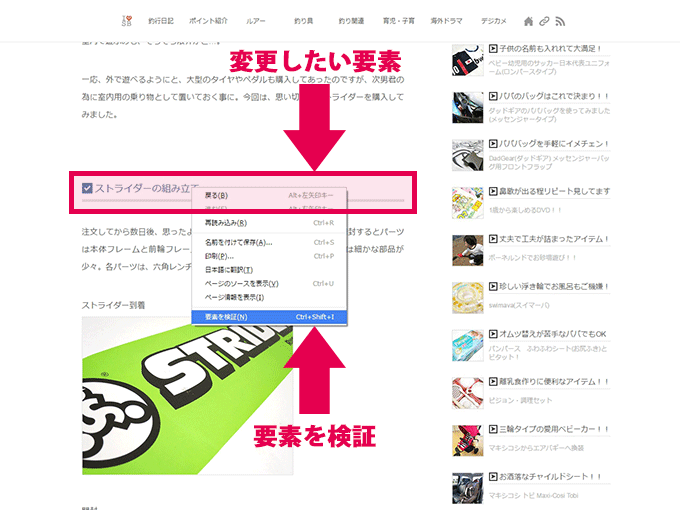Open thumbnail of soccer uniform article
The height and width of the screenshot is (510, 680).
[x=468, y=60]
